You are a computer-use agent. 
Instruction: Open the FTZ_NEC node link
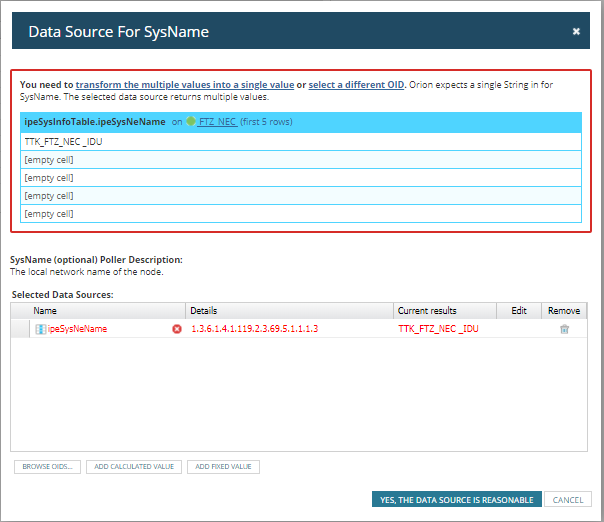(217, 122)
